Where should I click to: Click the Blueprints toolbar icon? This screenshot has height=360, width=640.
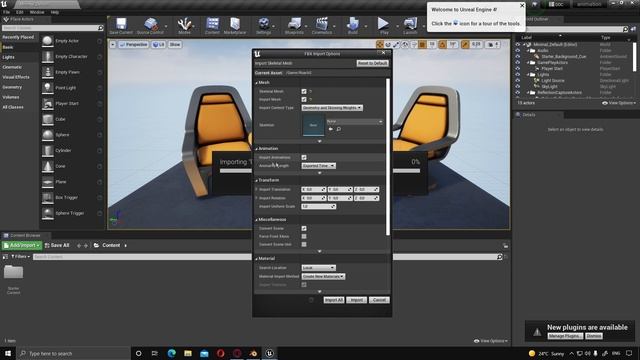click(294, 26)
